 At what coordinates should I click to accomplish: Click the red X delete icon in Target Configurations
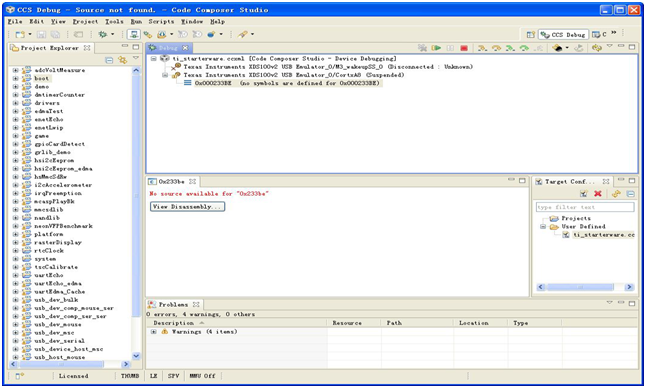click(598, 193)
